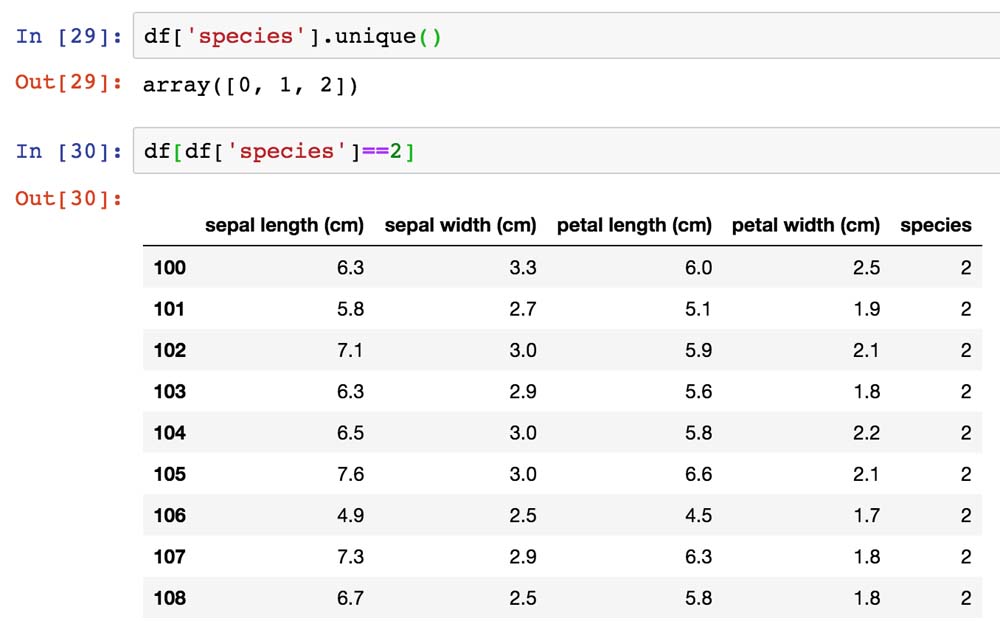Click sepal length value 7.6 in row 105

[350, 474]
